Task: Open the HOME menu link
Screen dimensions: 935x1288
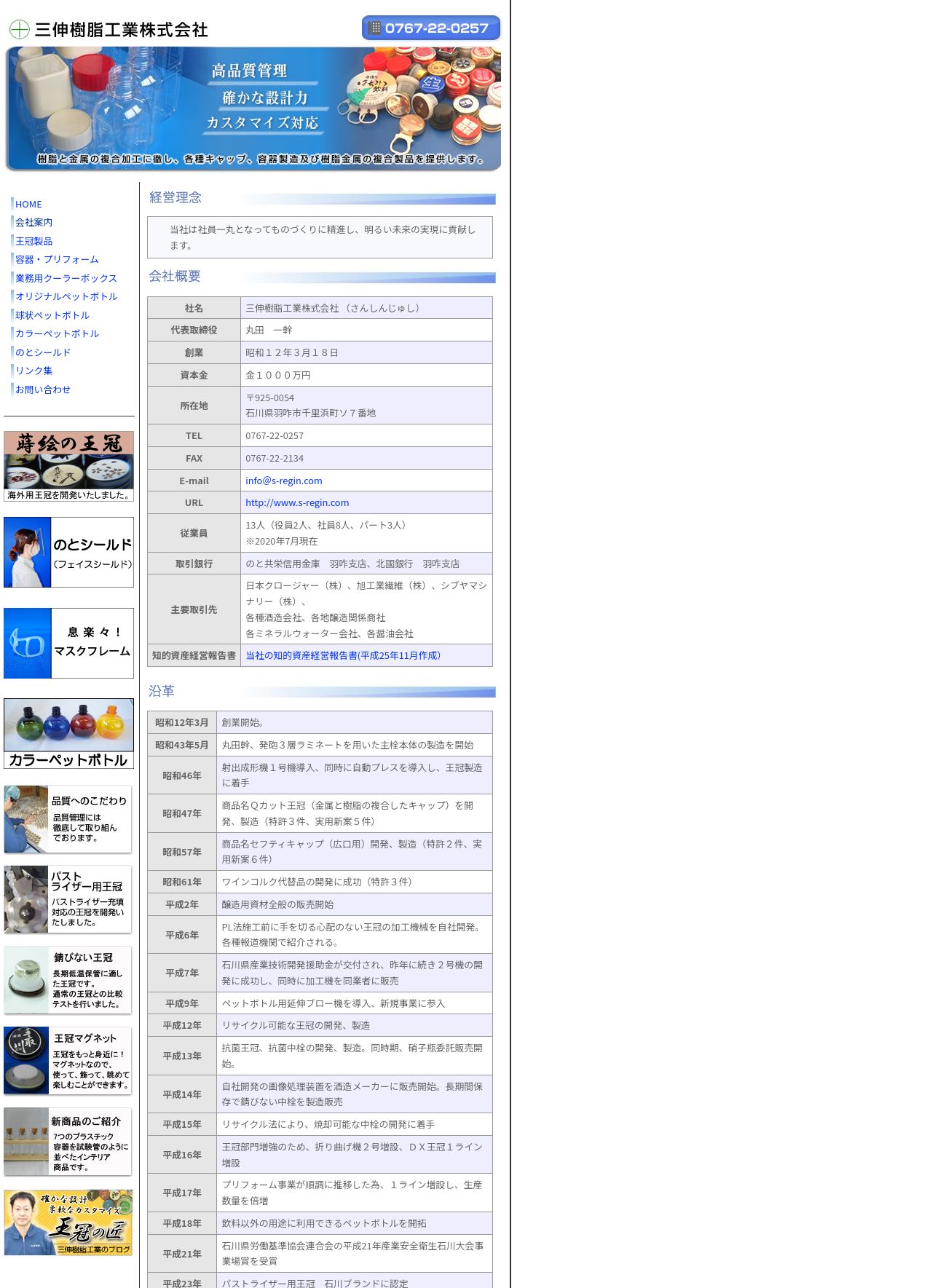Action: coord(28,204)
